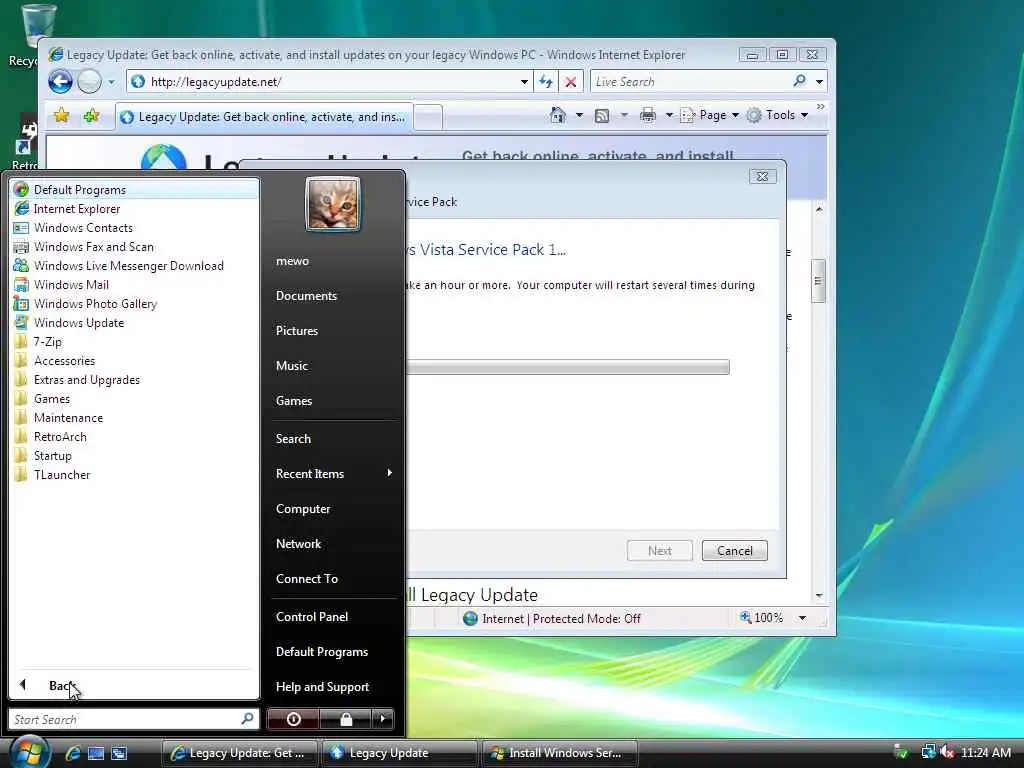Click Switch between windows in Quick Launch
The image size is (1024, 768).
pyautogui.click(x=119, y=753)
